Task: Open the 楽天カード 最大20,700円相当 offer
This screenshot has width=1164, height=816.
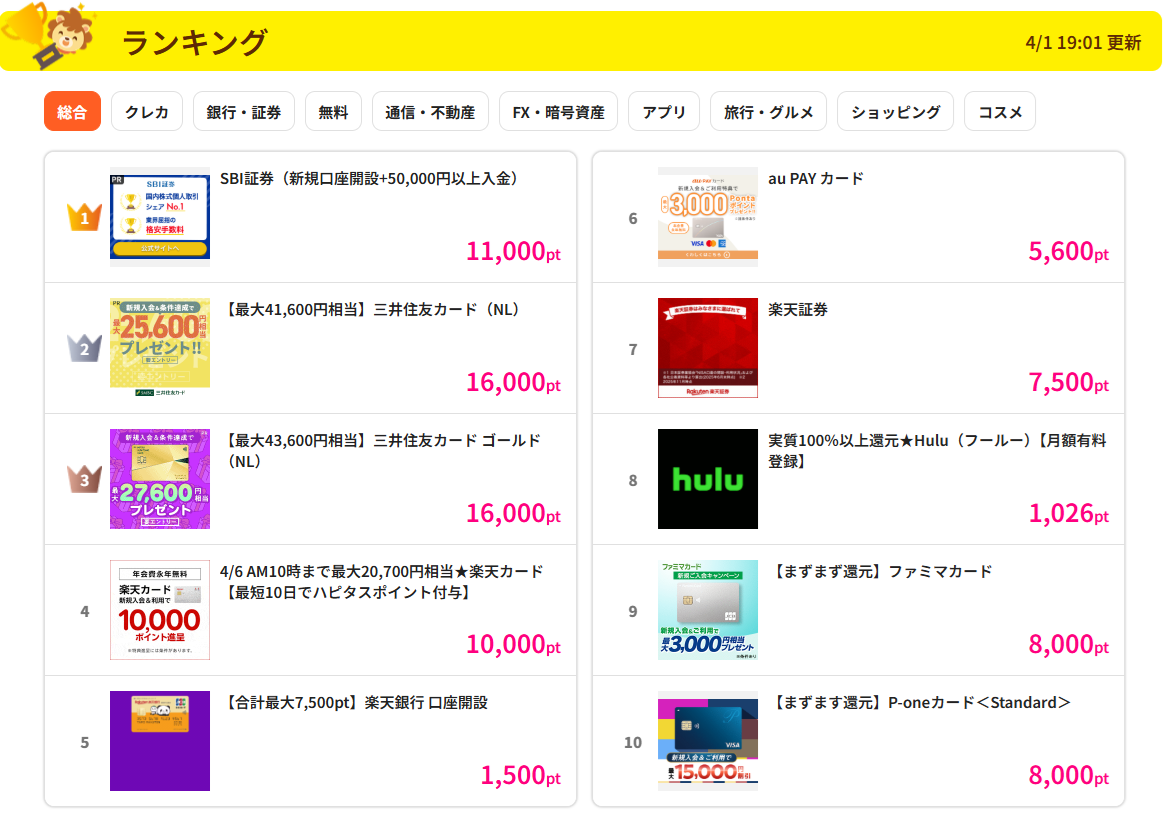Action: pyautogui.click(x=382, y=581)
